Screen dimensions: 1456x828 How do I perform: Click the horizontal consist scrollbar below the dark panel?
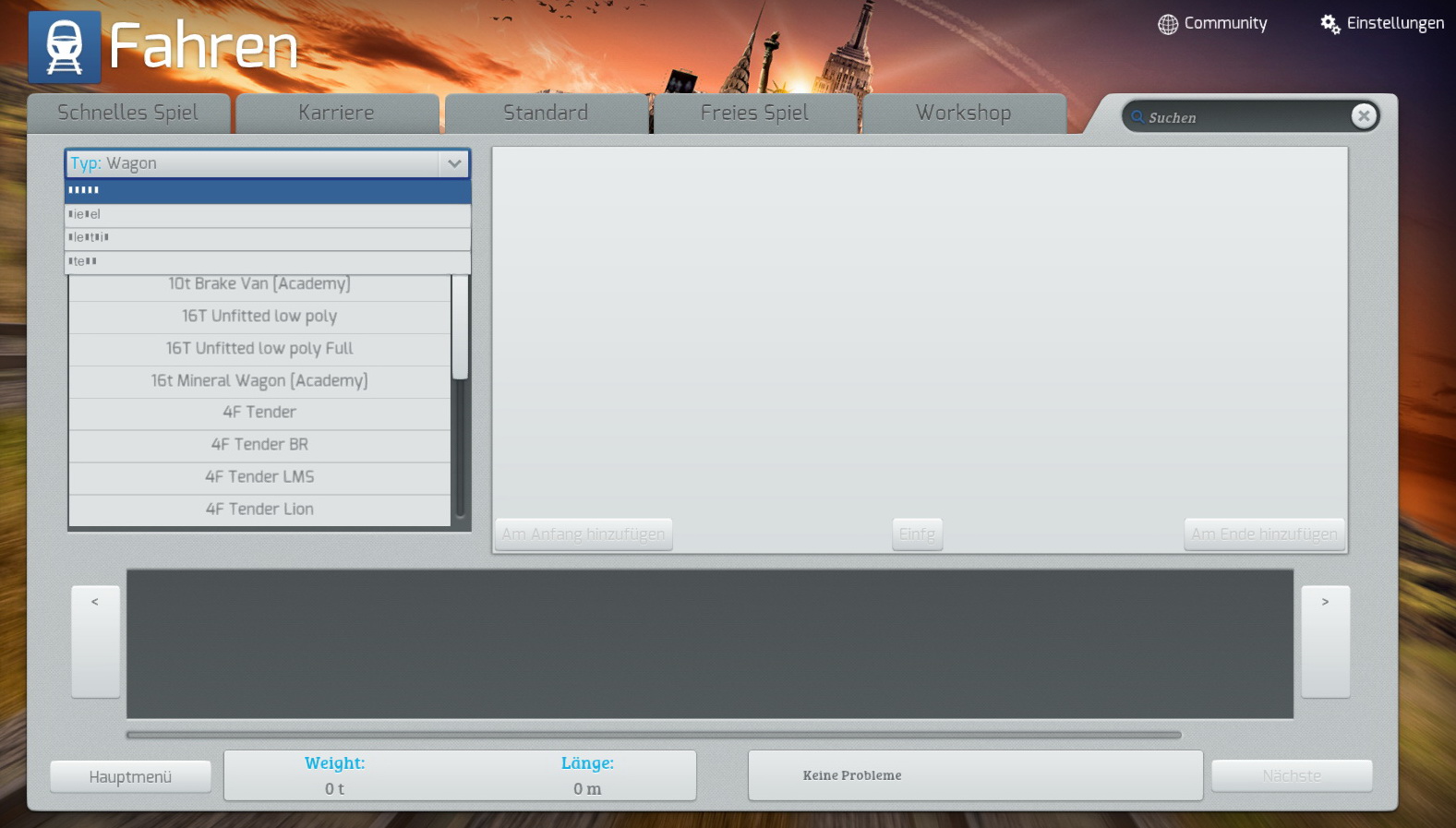click(653, 736)
